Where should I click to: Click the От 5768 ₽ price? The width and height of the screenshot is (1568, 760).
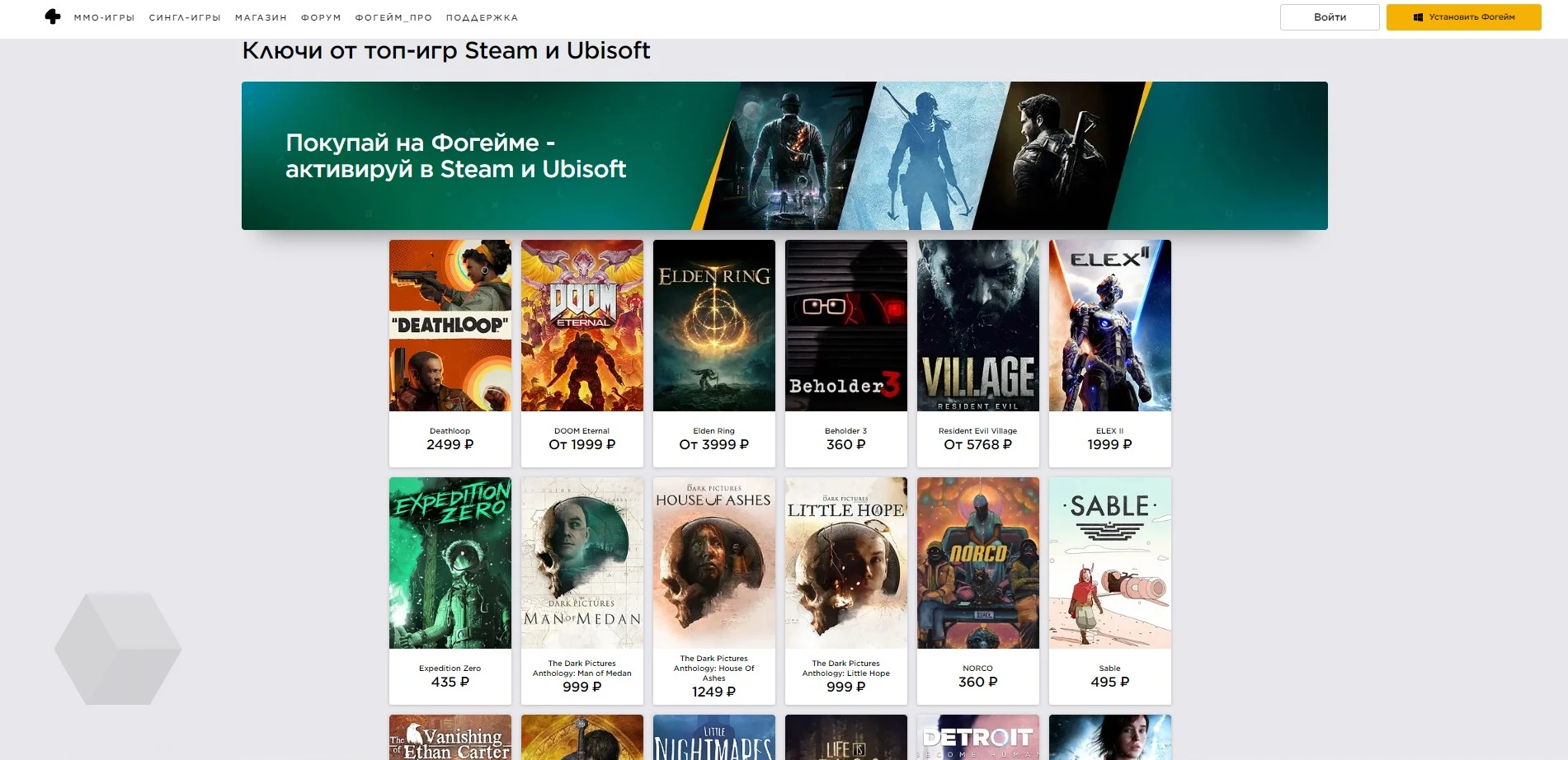point(978,444)
